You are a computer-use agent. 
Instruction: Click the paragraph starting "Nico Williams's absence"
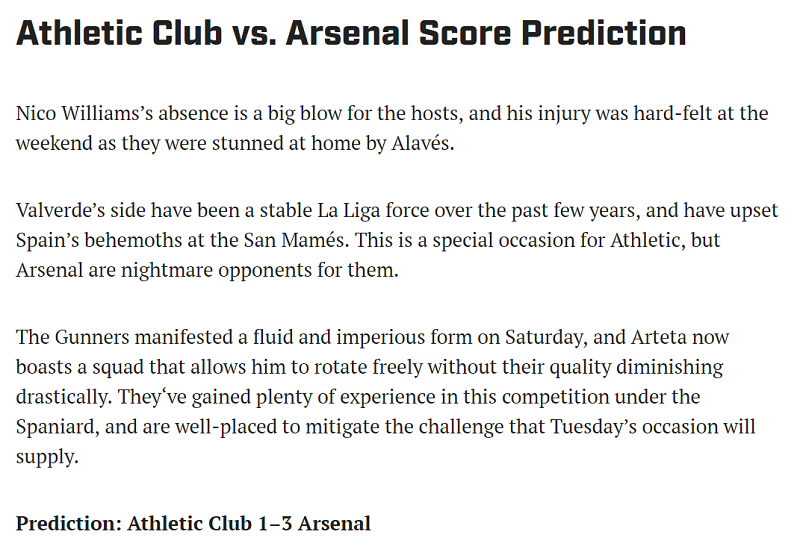tap(392, 128)
